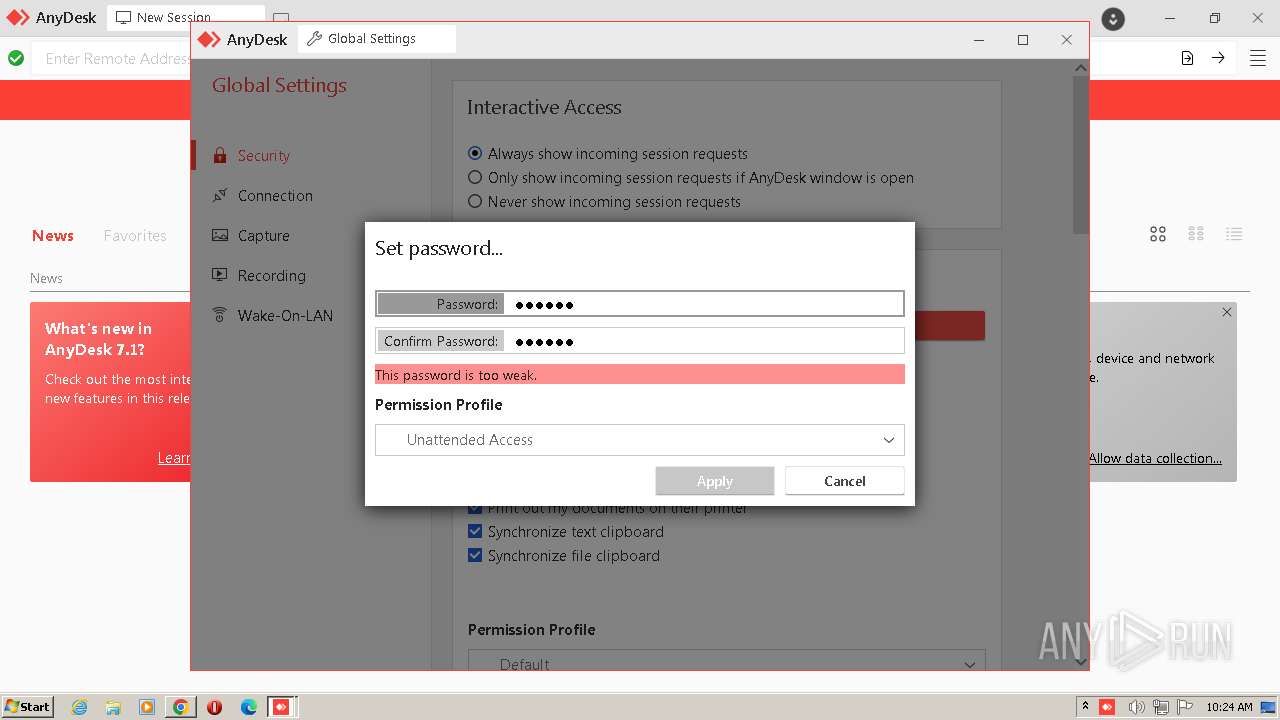Image resolution: width=1280 pixels, height=720 pixels.
Task: Open File Explorer from taskbar
Action: coord(113,707)
